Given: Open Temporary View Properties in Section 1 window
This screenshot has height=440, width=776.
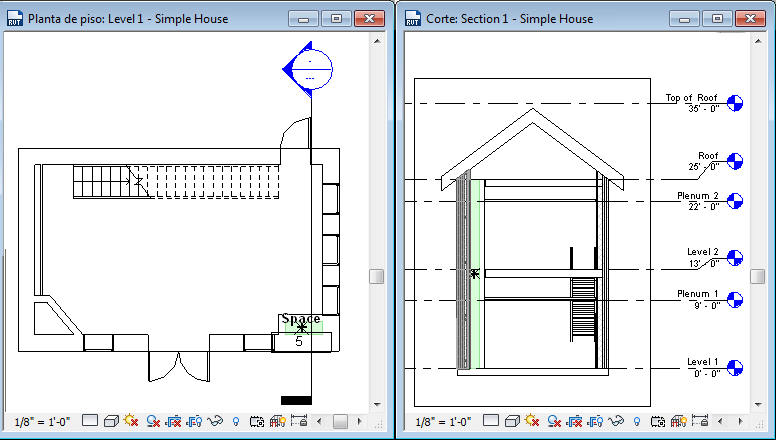Looking at the screenshot, I should point(658,422).
